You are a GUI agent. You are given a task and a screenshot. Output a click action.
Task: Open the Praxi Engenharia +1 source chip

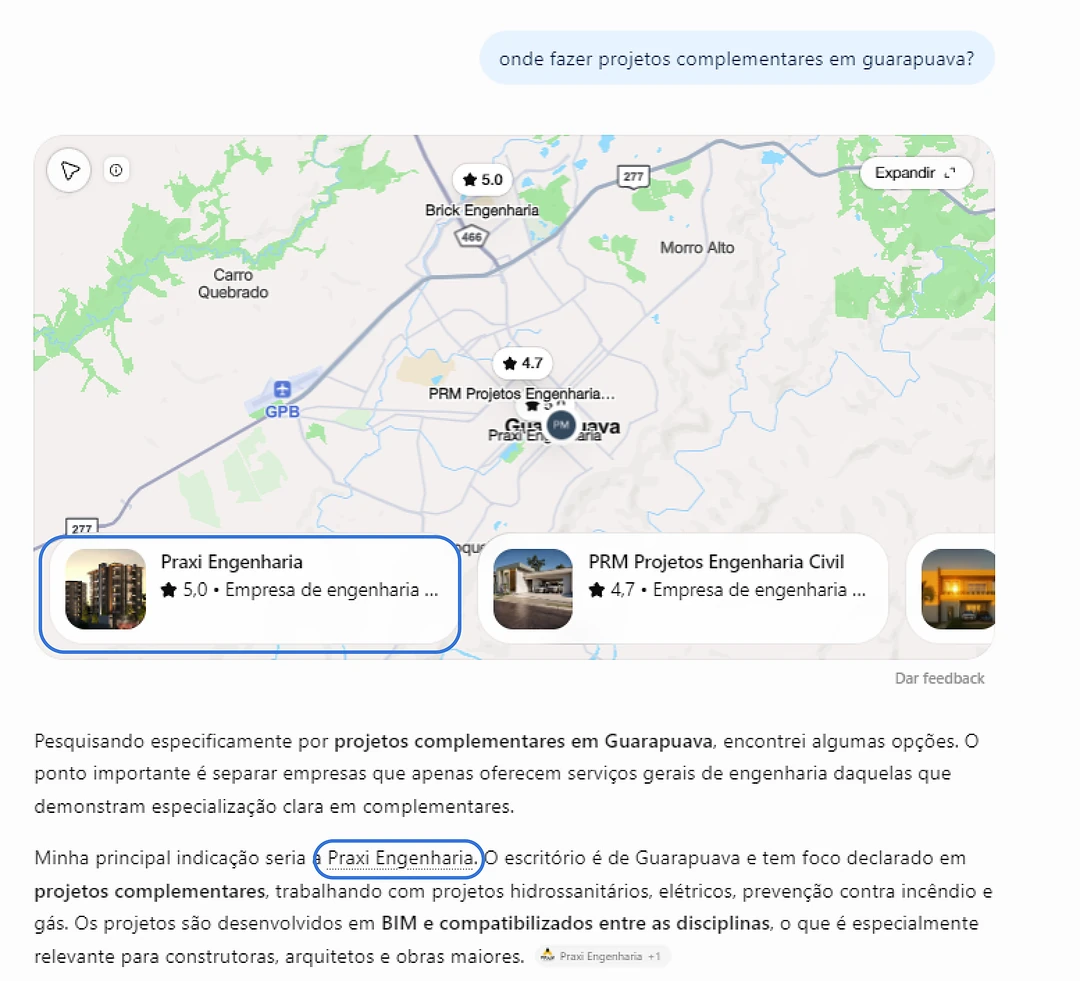[602, 956]
